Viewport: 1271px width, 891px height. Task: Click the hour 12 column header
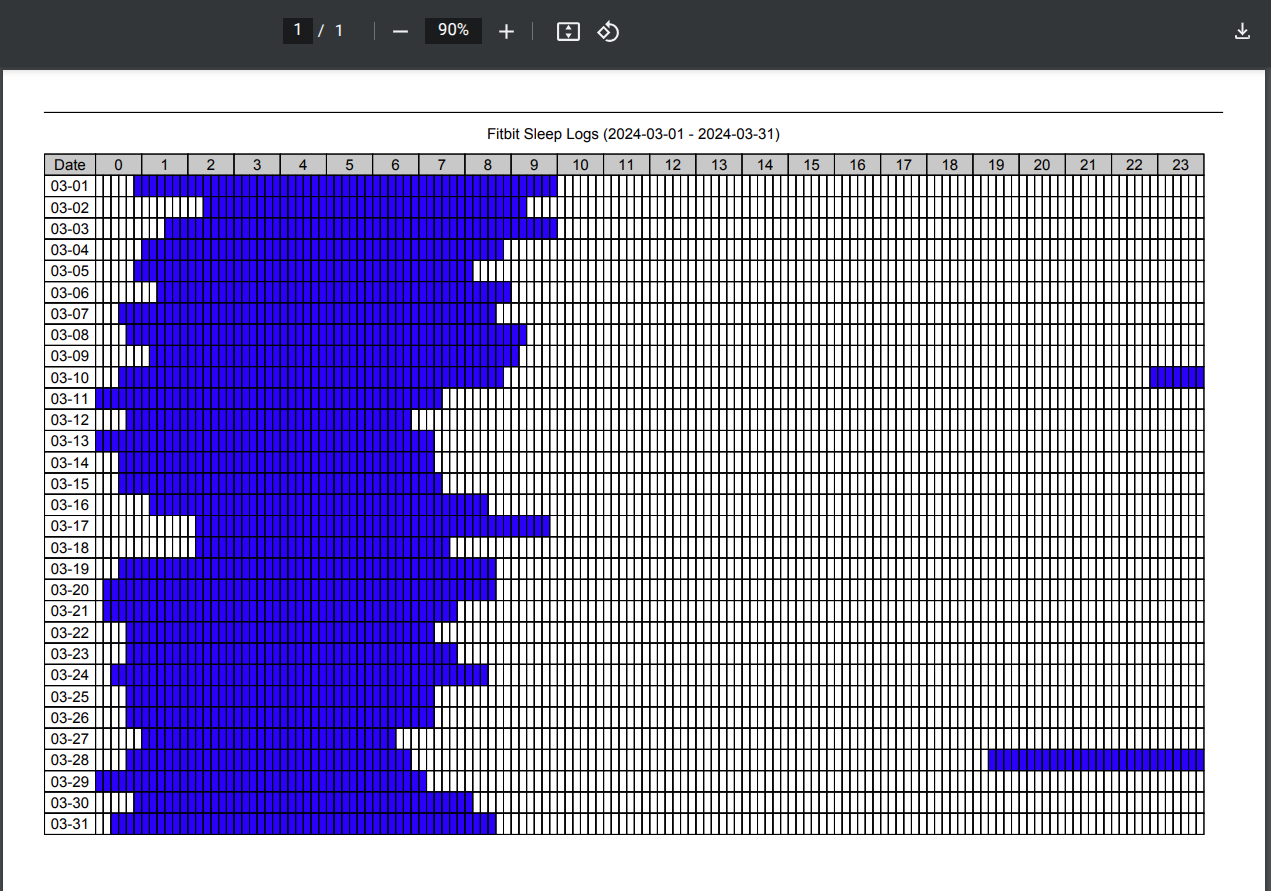(x=672, y=164)
